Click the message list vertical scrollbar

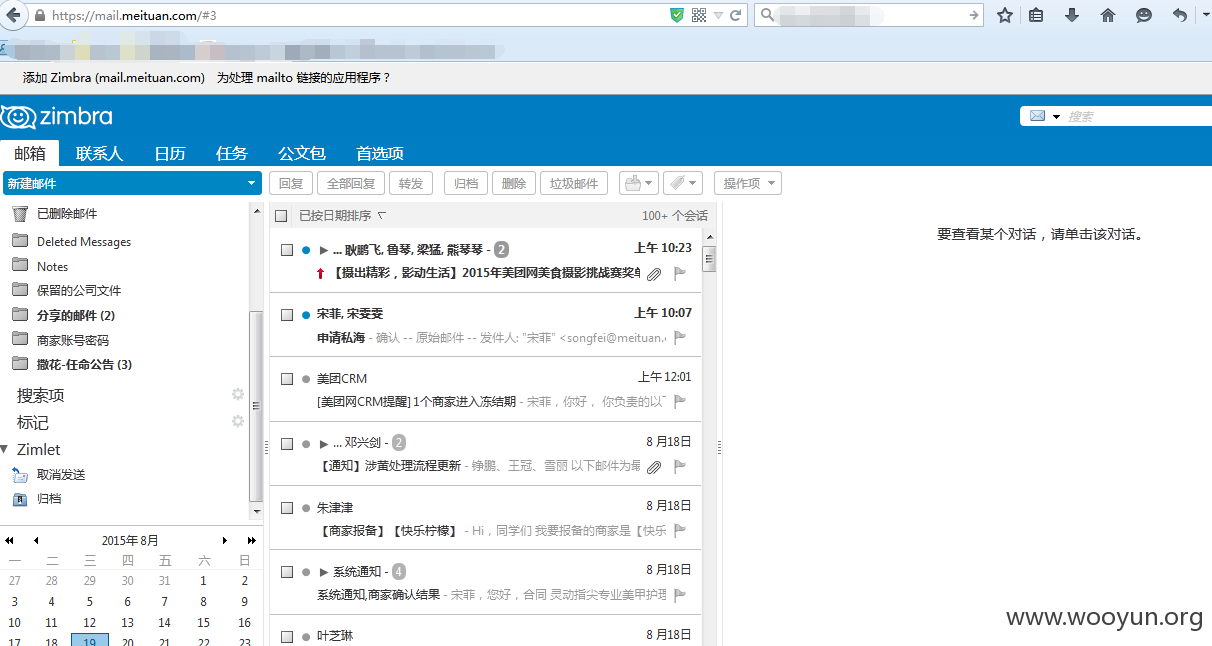pyautogui.click(x=709, y=258)
